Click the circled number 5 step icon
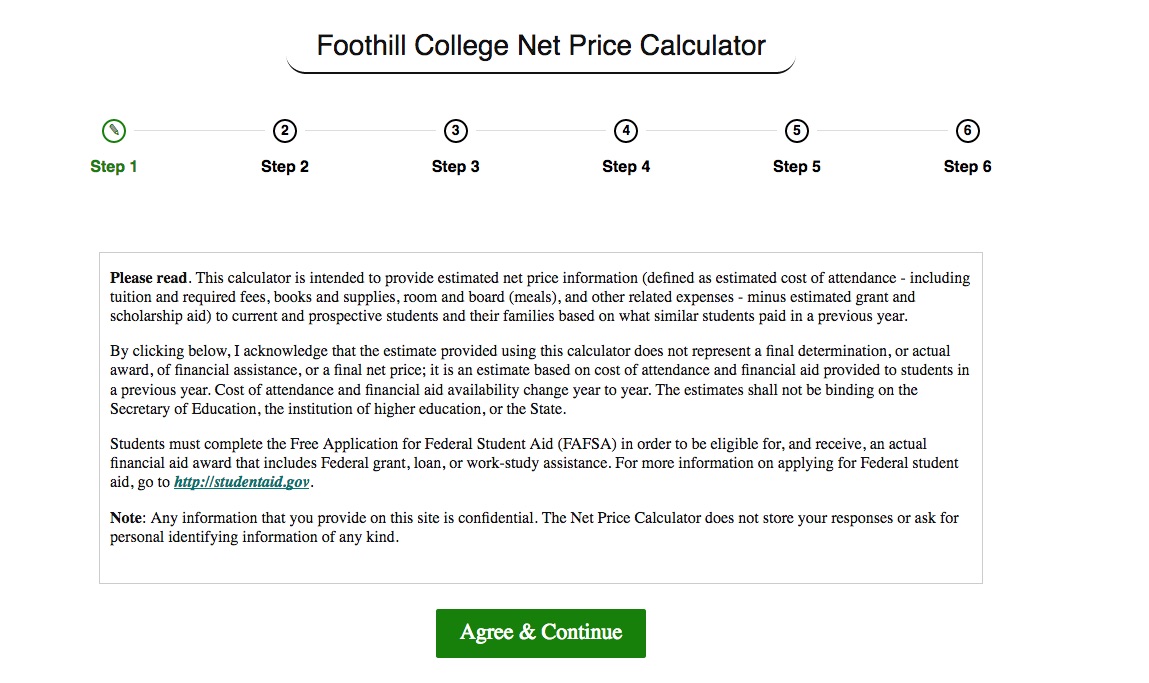Image resolution: width=1149 pixels, height=683 pixels. point(797,131)
